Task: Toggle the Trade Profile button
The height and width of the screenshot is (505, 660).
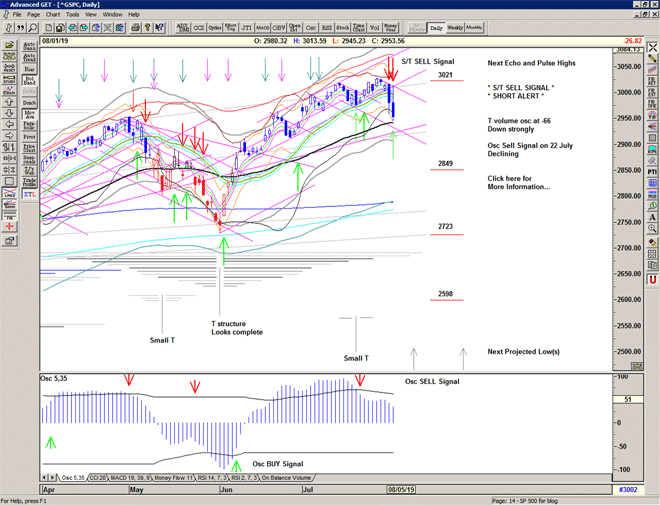Action: pyautogui.click(x=29, y=182)
